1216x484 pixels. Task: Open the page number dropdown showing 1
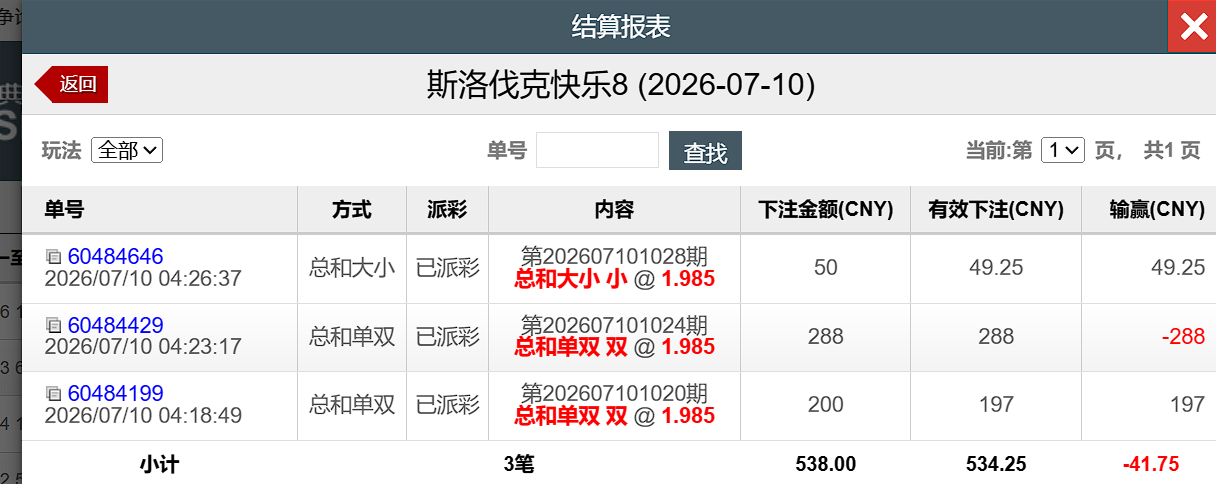(x=1062, y=150)
